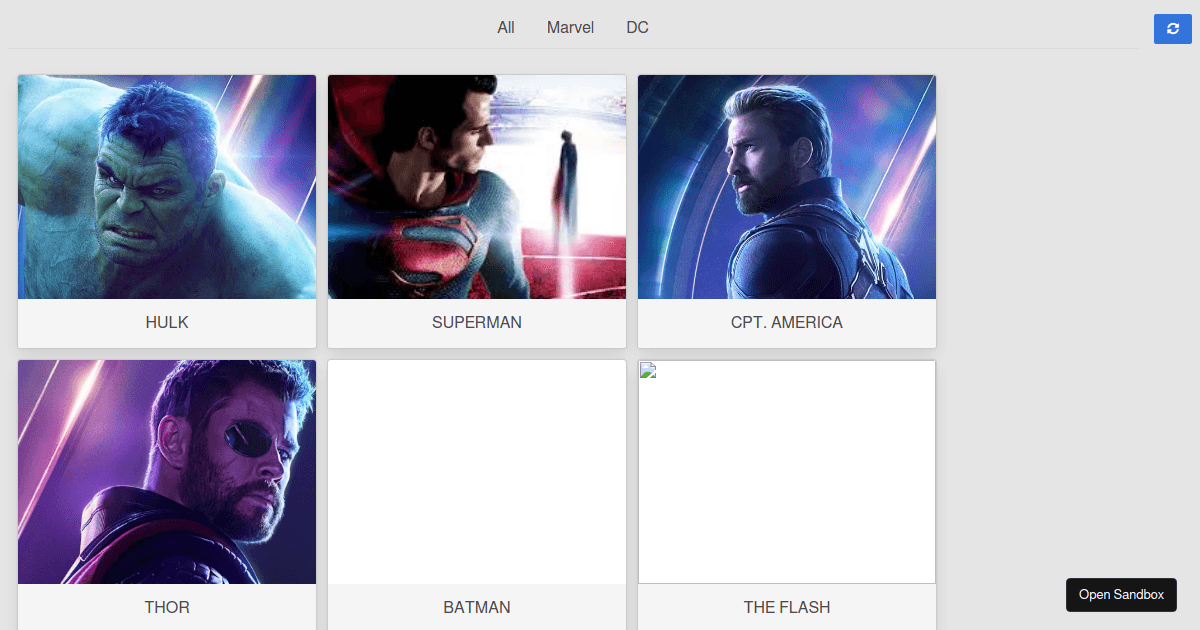Click the HULK caption text

point(167,323)
